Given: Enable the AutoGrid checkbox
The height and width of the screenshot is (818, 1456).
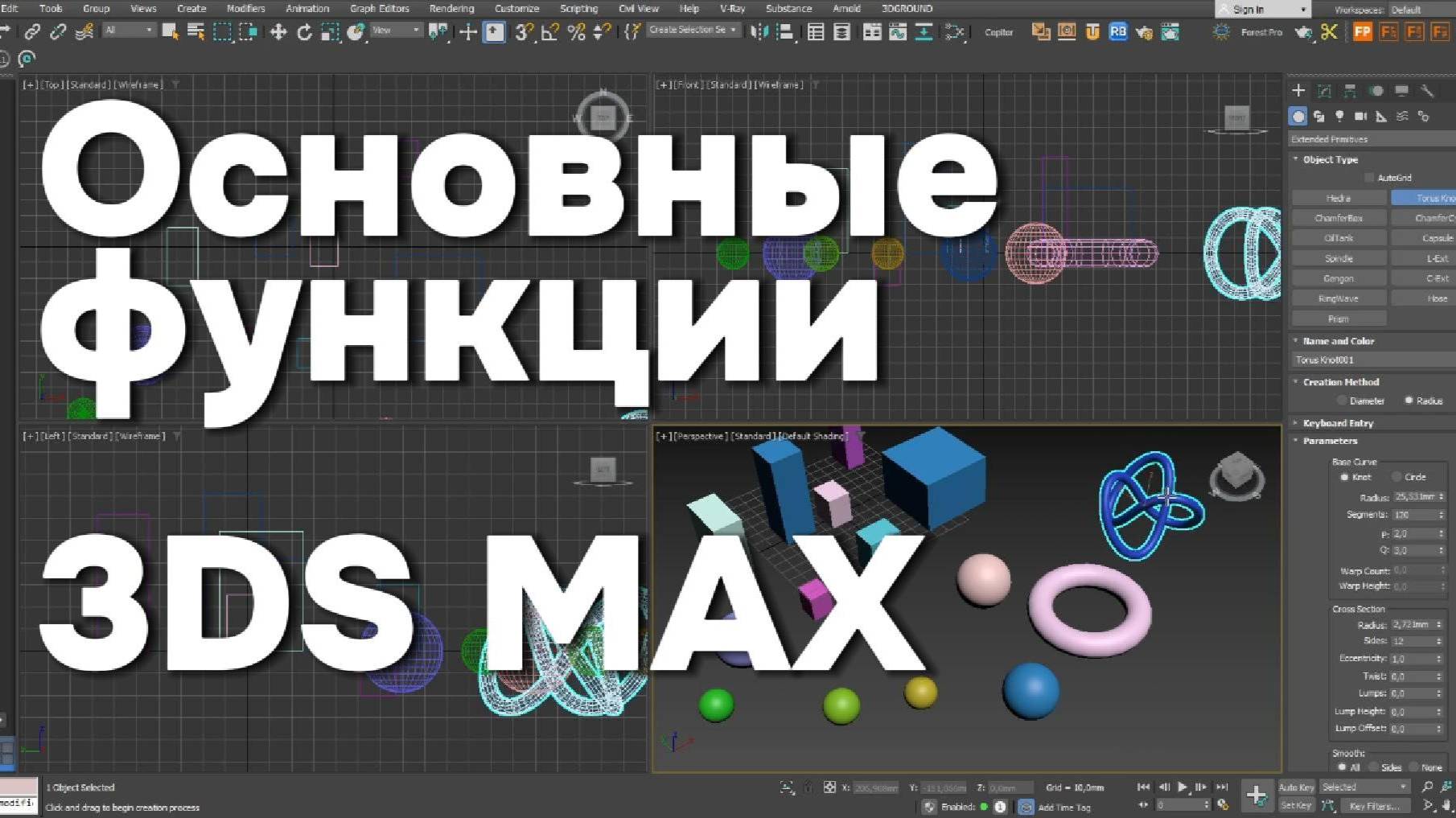Looking at the screenshot, I should (1369, 178).
